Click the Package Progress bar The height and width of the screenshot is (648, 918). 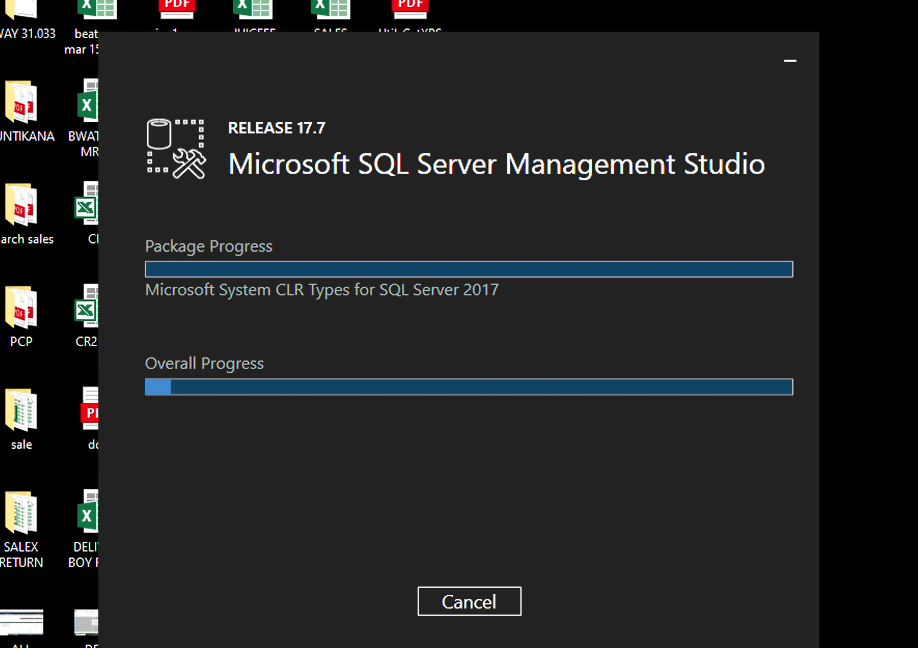coord(469,269)
